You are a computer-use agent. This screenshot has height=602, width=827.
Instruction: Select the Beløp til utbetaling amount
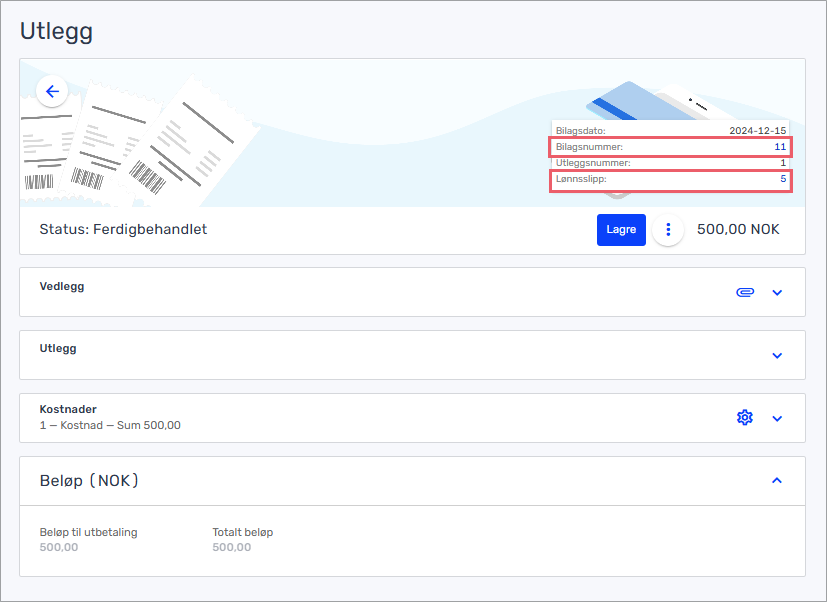point(59,547)
